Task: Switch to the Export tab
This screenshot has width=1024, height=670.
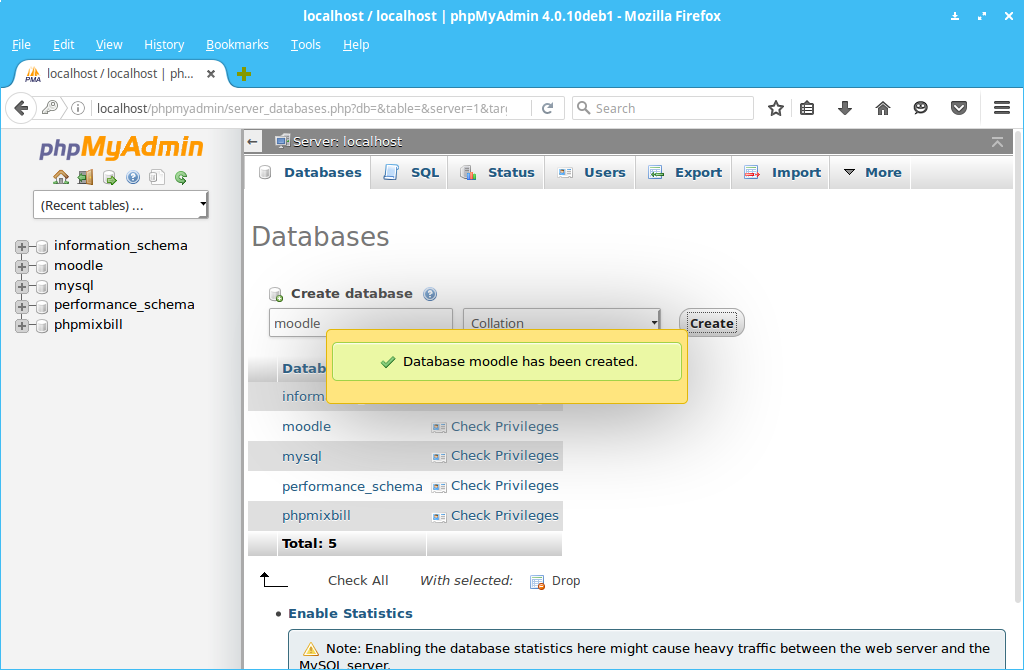Action: (x=684, y=172)
